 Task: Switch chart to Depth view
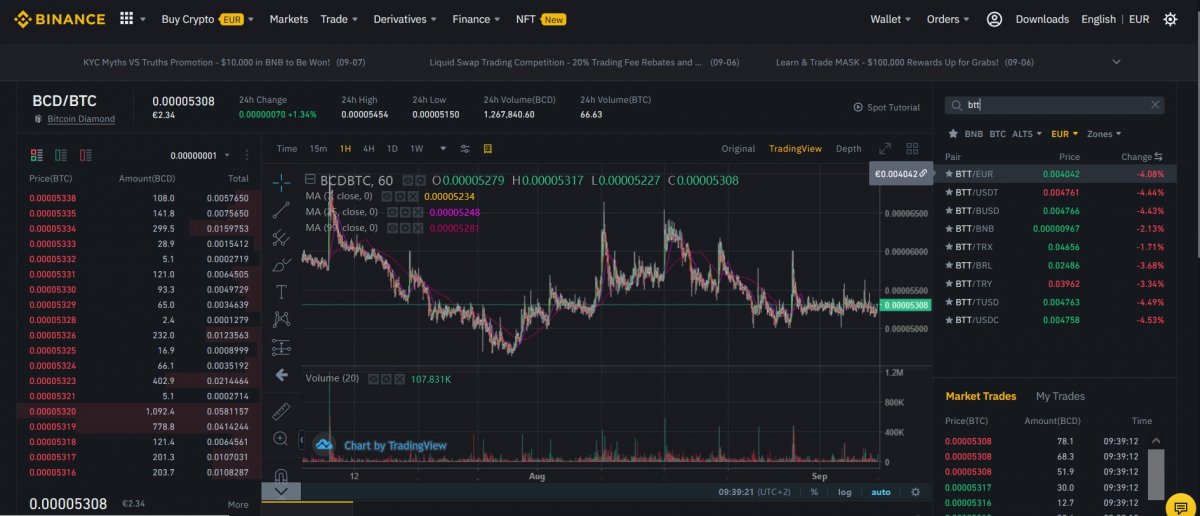pyautogui.click(x=848, y=149)
